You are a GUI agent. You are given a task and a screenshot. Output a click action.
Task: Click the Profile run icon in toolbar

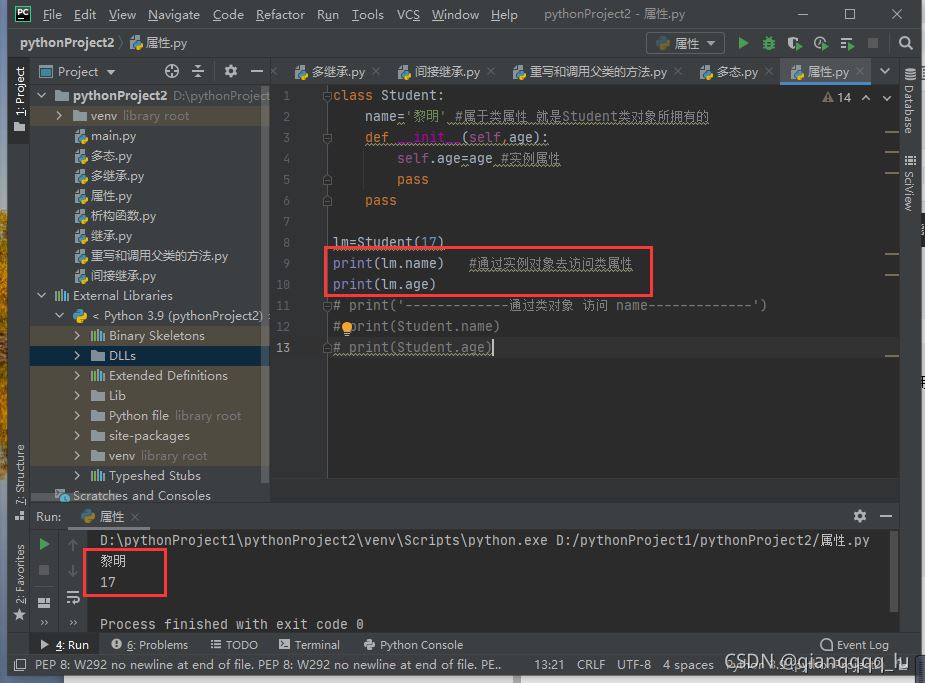pos(821,43)
